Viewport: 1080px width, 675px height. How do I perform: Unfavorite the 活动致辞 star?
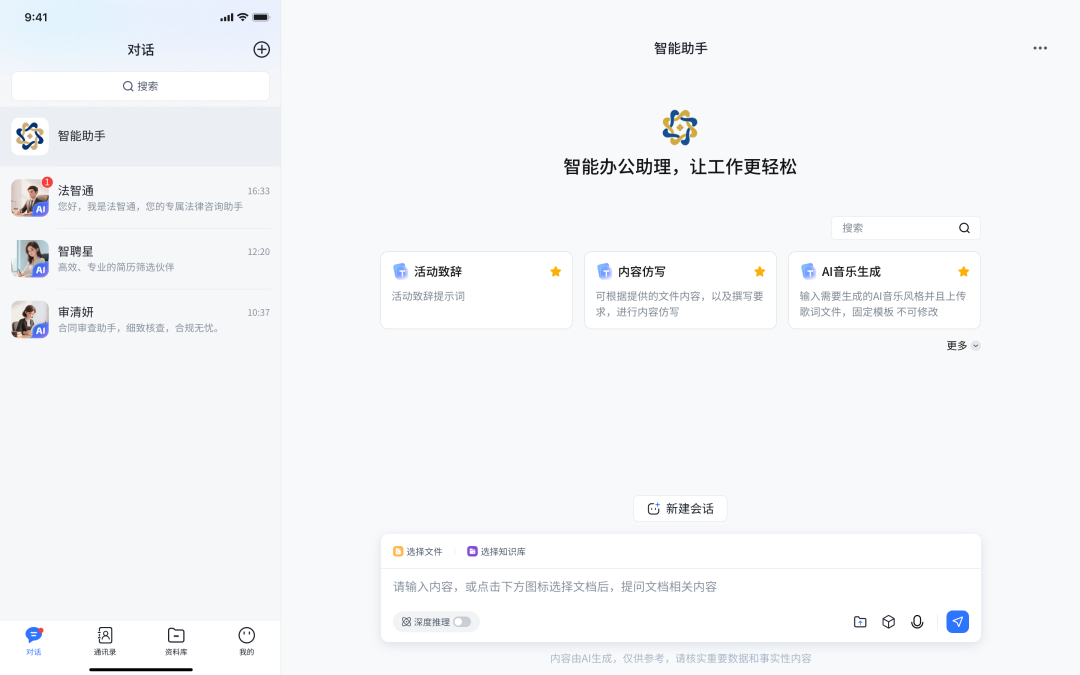(x=555, y=271)
